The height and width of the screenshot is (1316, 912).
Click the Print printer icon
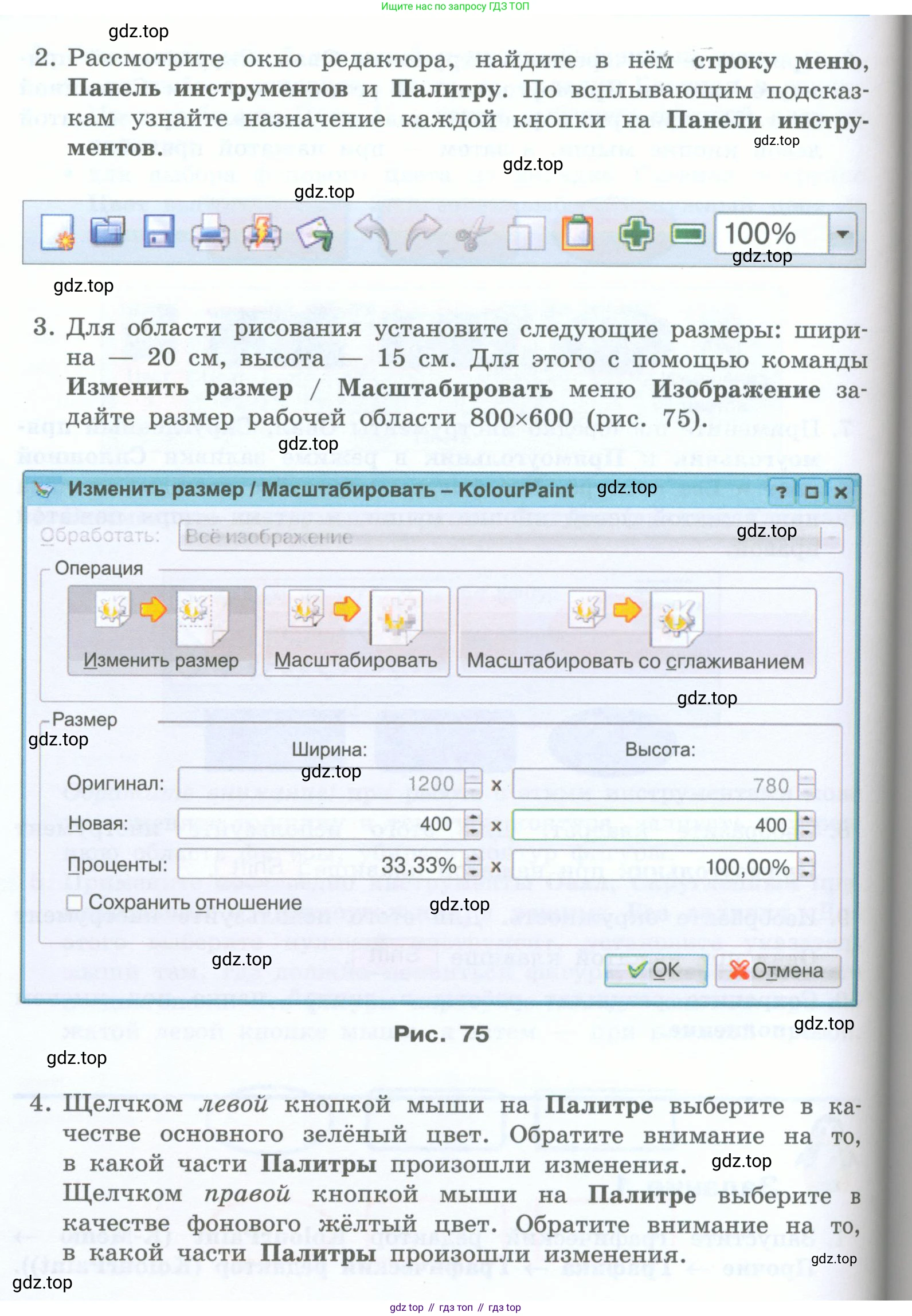click(x=210, y=233)
